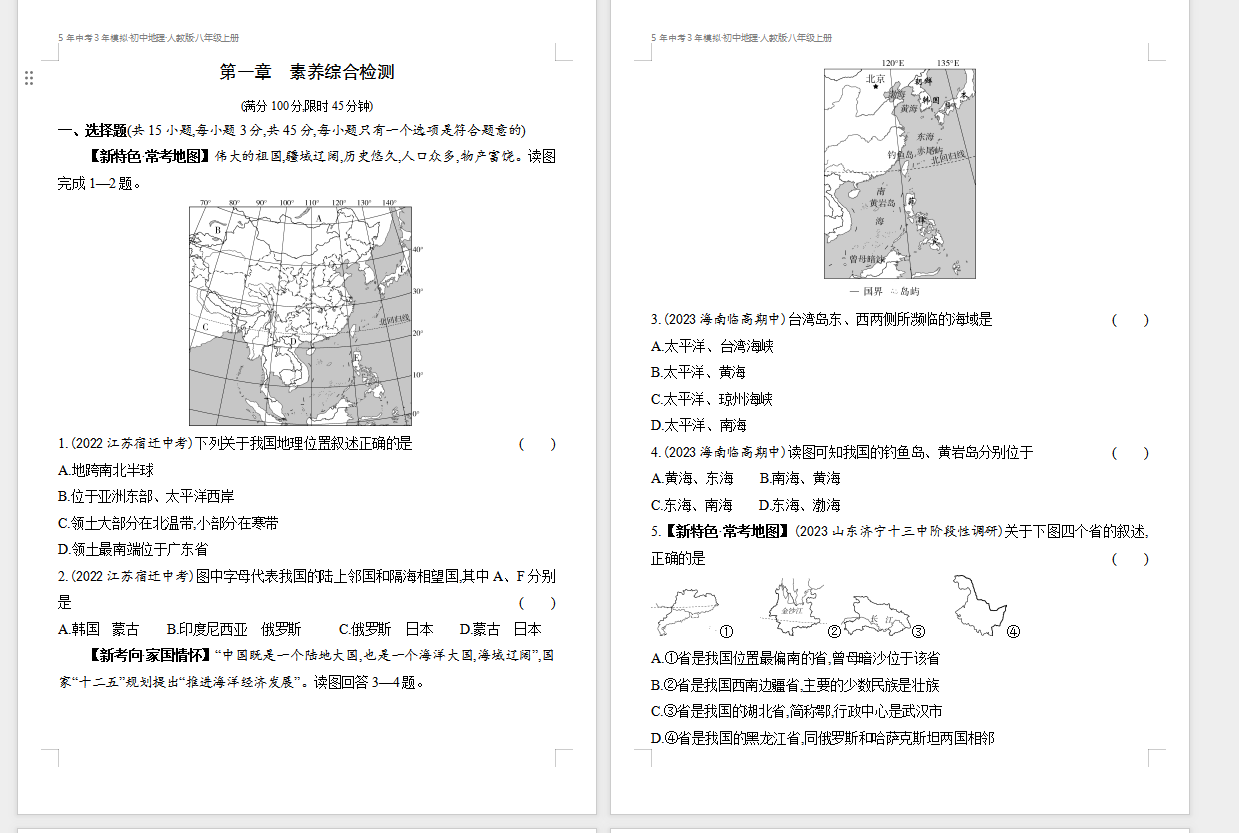Click option "A.①省是我国位置最偏南的省"
This screenshot has height=833, width=1239.
(x=740, y=658)
